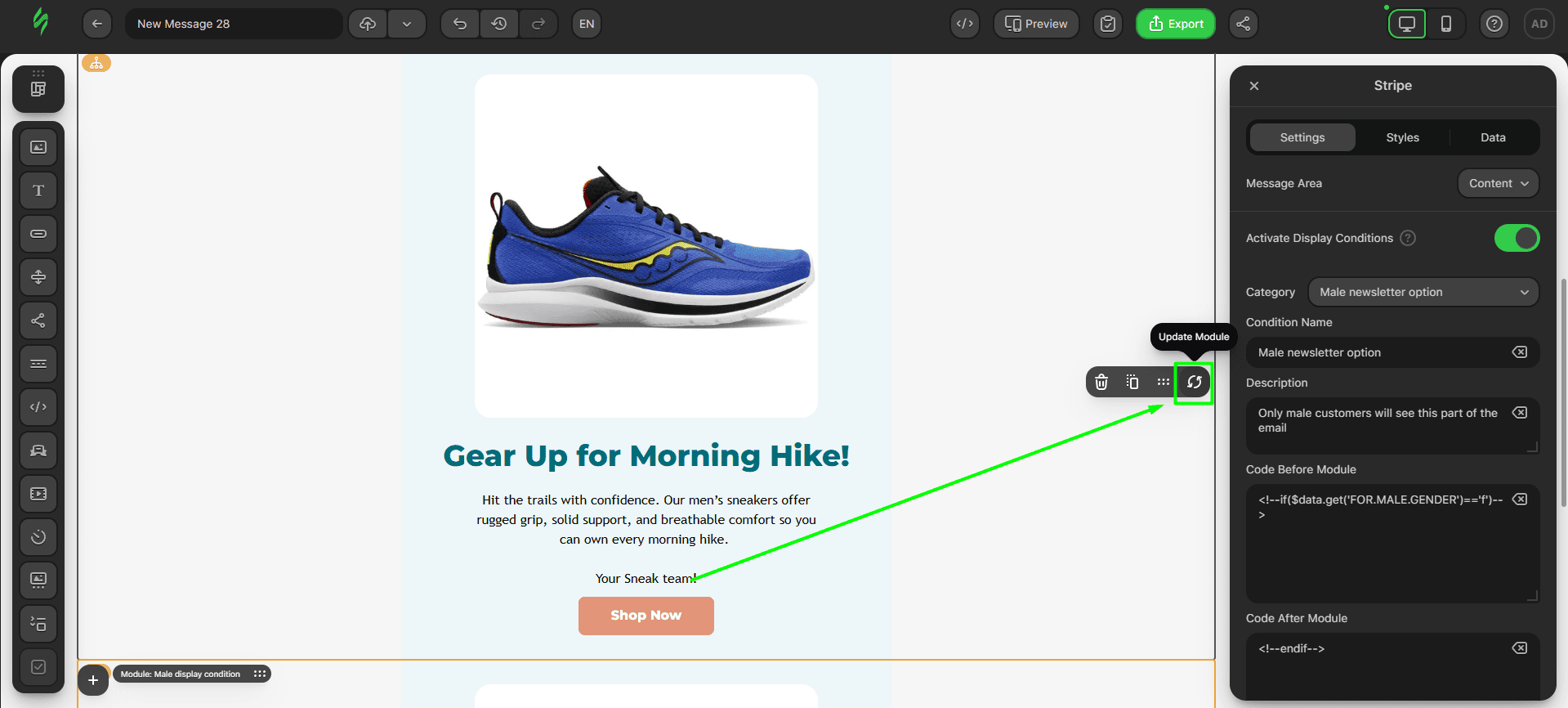The image size is (1568, 708).
Task: Toggle off Activate Display Conditions
Action: pos(1517,238)
